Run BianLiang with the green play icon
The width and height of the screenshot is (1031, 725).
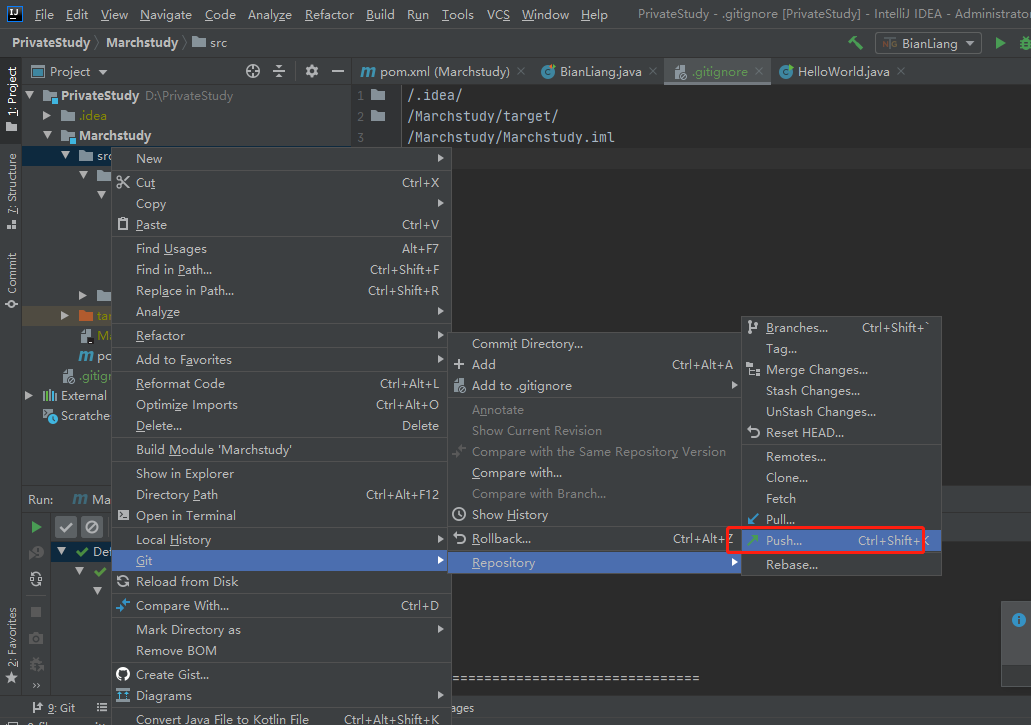(x=1000, y=43)
